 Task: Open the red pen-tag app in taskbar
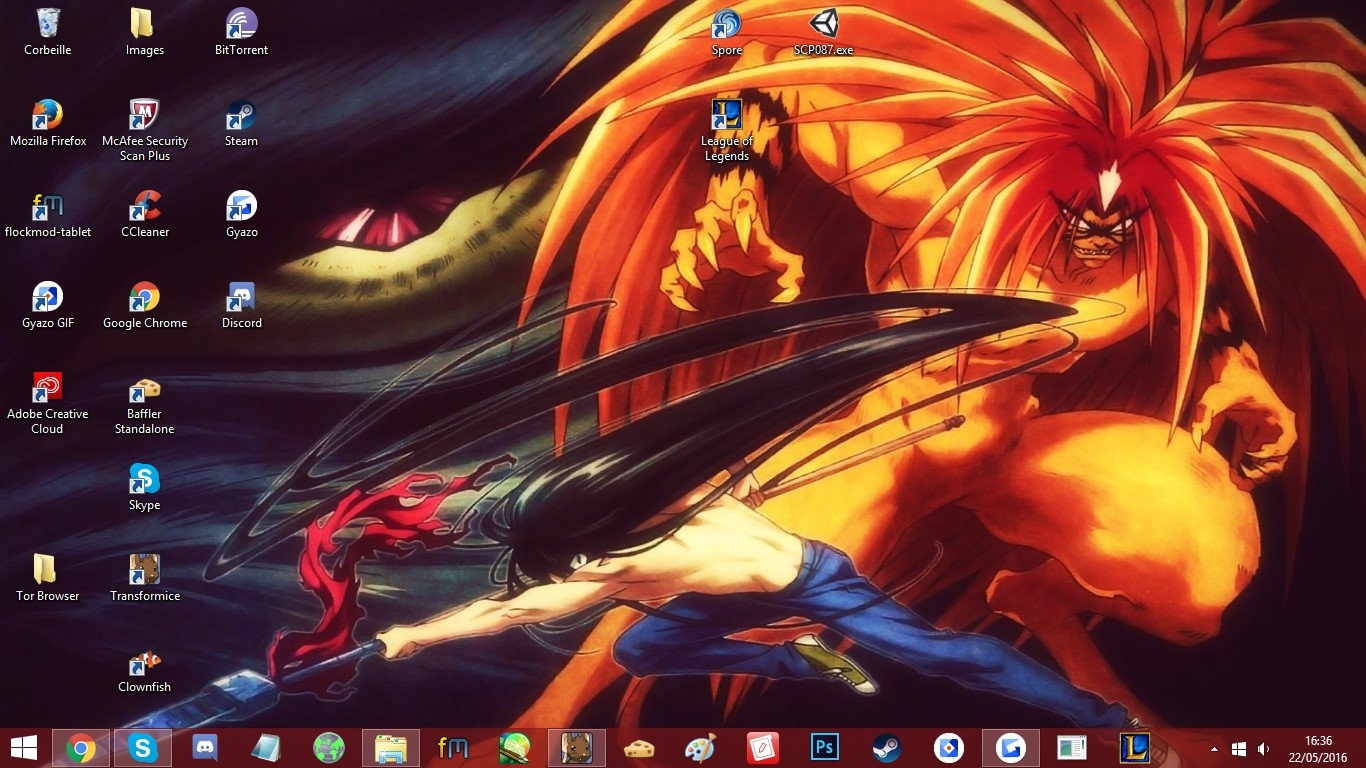point(763,748)
